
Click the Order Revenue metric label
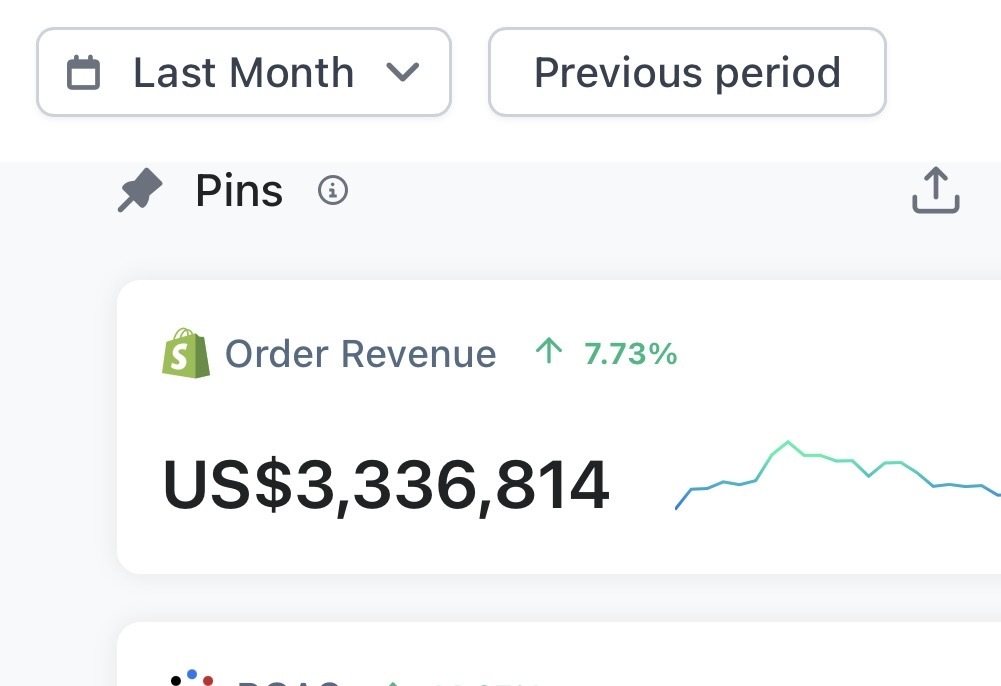click(359, 353)
